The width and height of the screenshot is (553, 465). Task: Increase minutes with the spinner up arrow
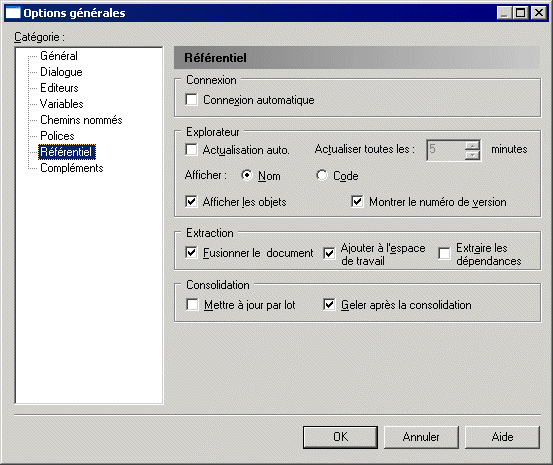pos(472,145)
